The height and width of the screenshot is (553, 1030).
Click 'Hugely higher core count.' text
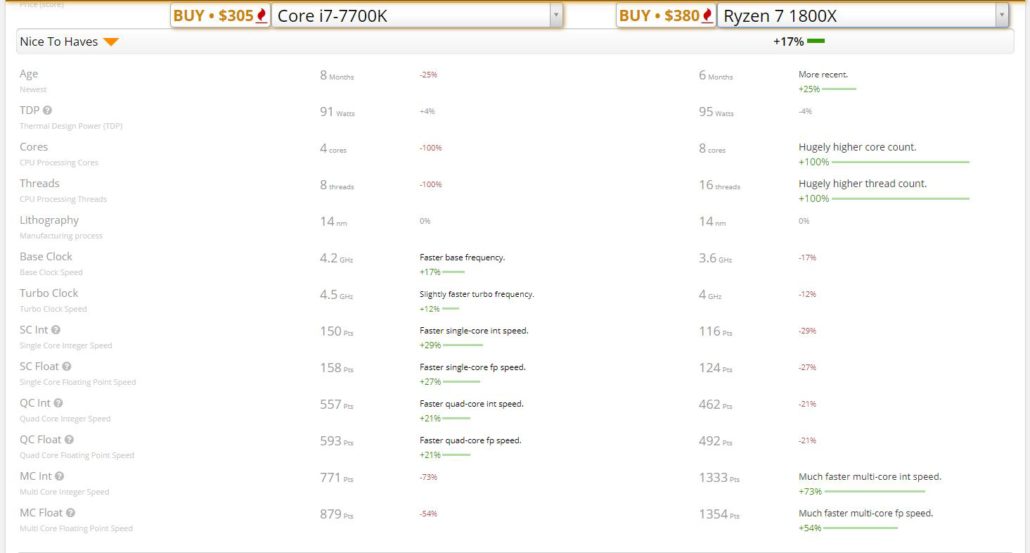(x=857, y=147)
